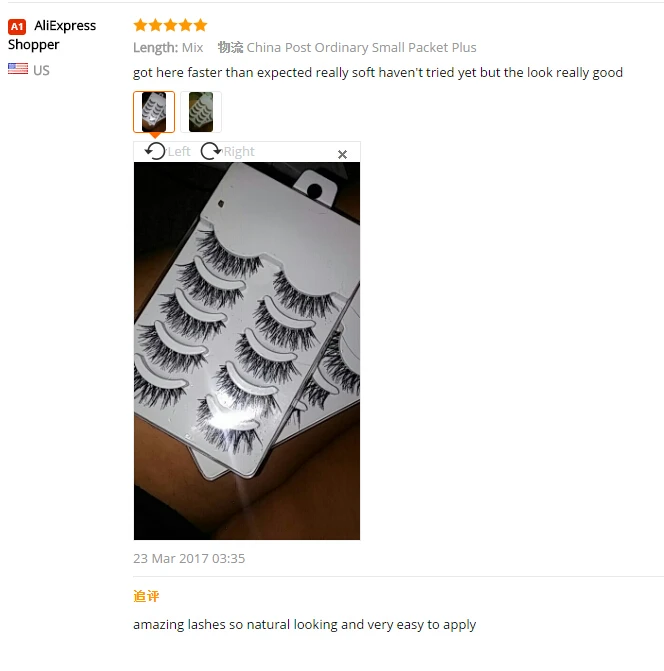
Task: Select the first lashes thumbnail
Action: pos(154,112)
